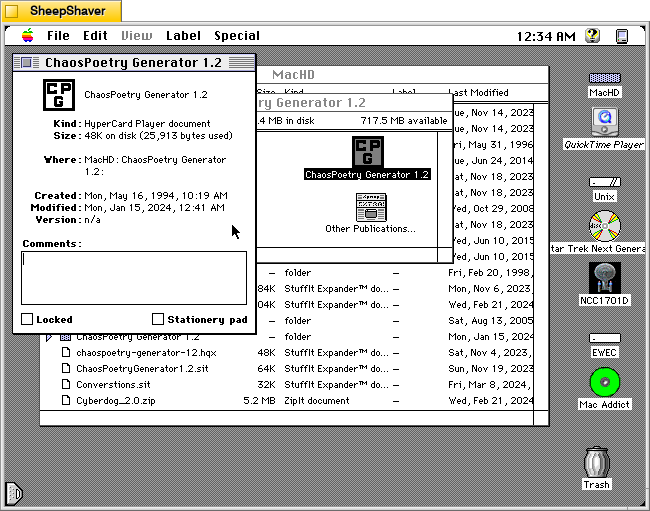Sort MacHD list by Last Modified column

(478, 92)
